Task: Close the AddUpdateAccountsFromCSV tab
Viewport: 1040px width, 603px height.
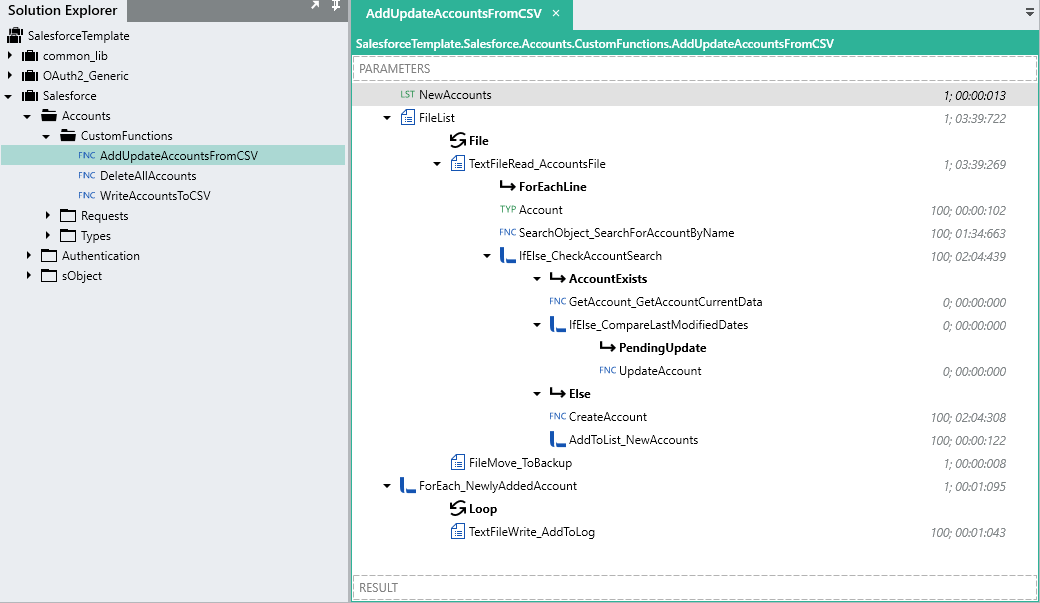Action: click(x=556, y=13)
